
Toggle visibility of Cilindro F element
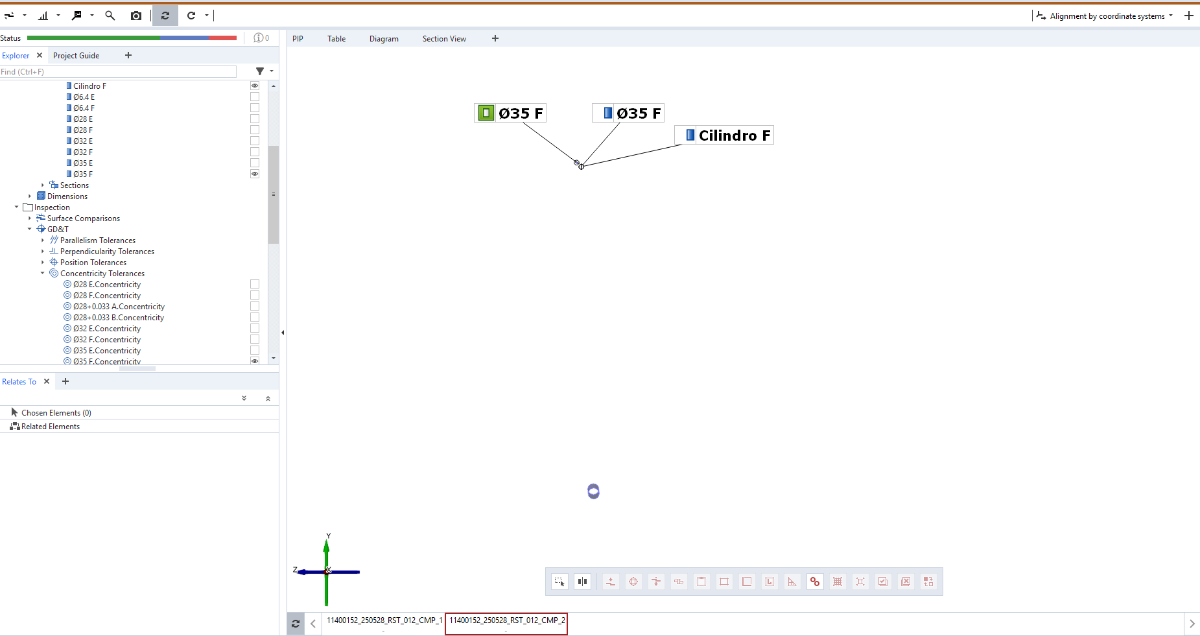click(x=254, y=86)
